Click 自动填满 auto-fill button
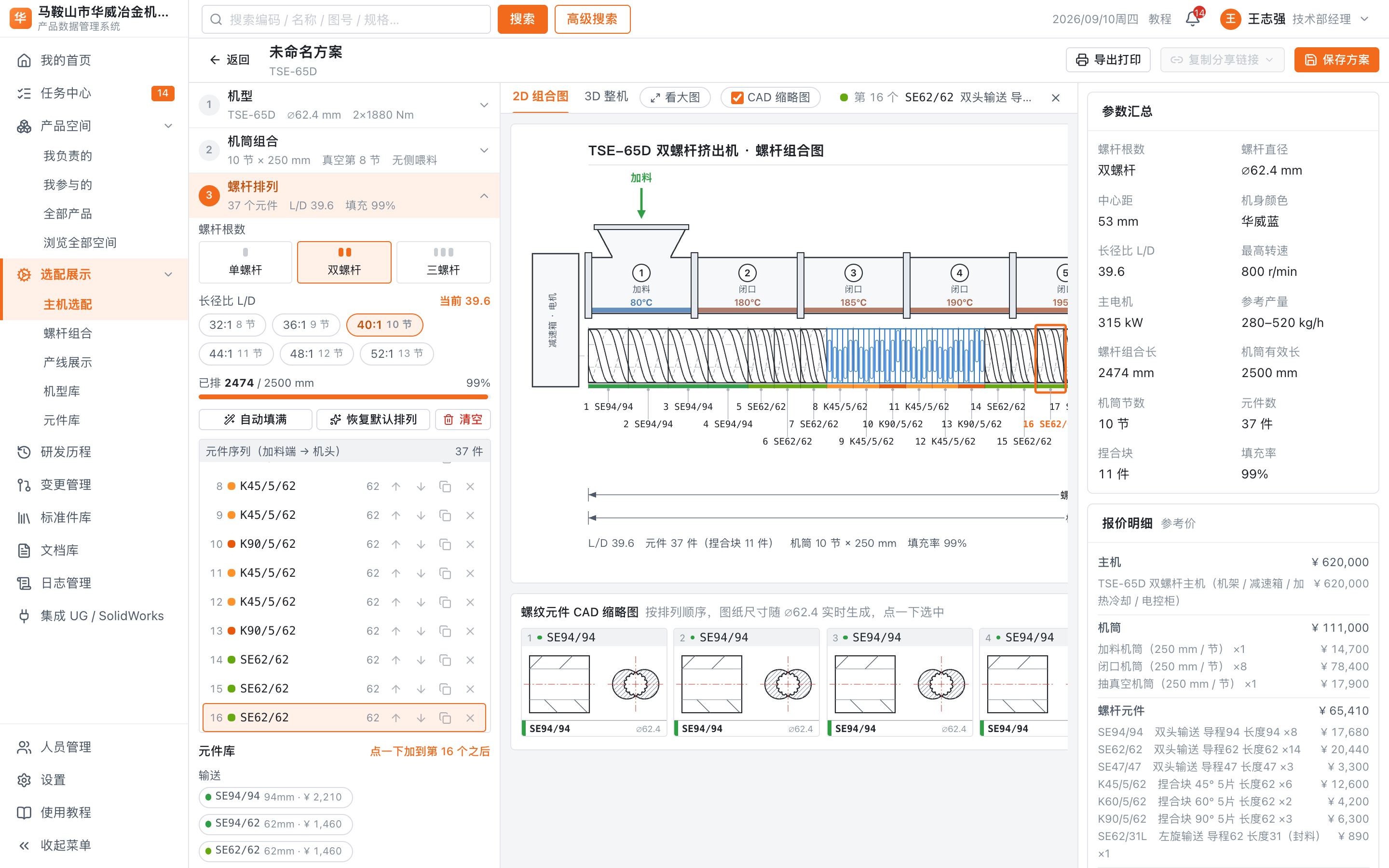The width and height of the screenshot is (1389, 868). click(x=256, y=419)
